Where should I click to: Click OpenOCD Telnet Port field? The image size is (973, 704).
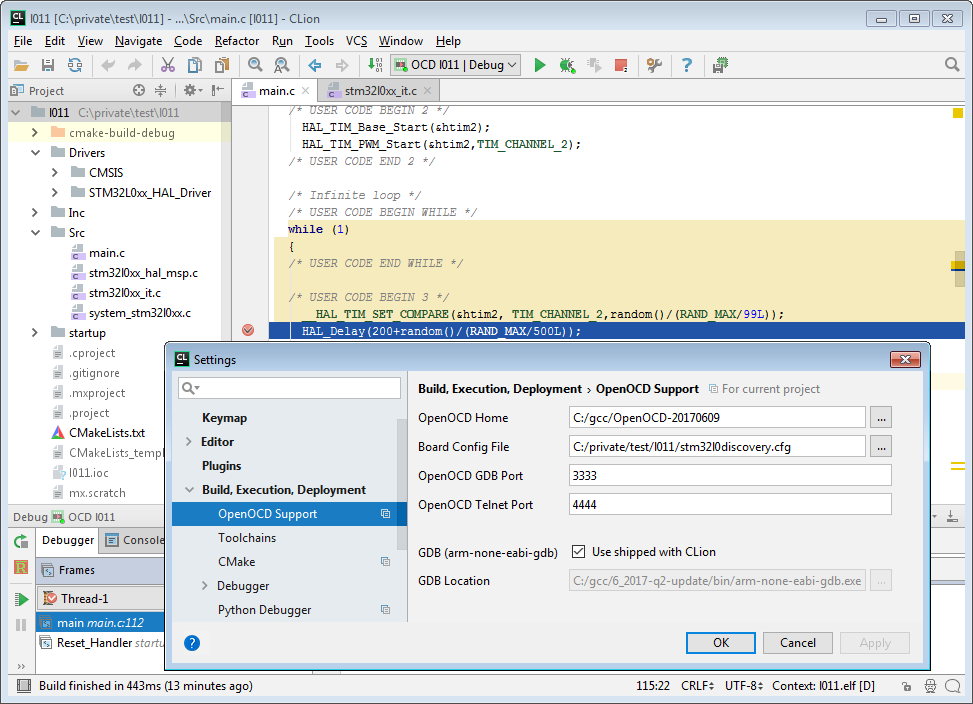pyautogui.click(x=730, y=504)
